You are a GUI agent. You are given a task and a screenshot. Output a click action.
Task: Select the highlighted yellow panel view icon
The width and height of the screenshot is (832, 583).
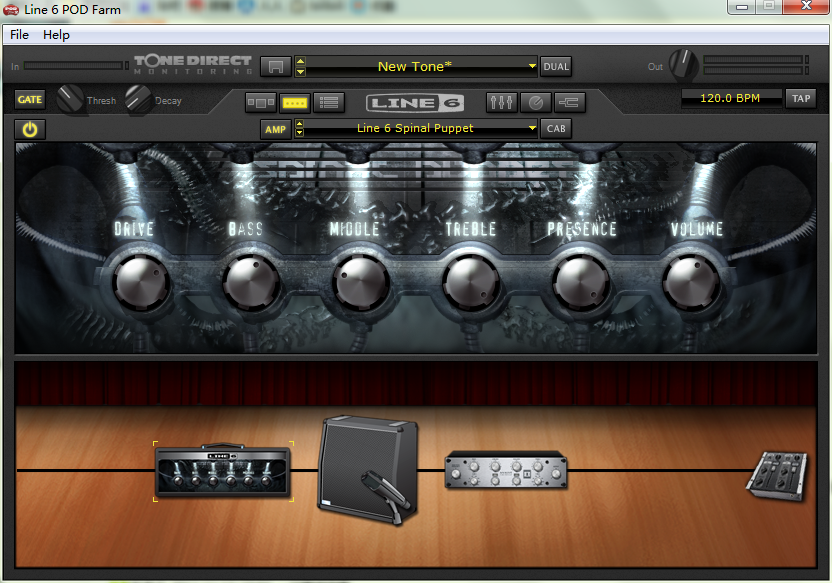[x=294, y=102]
